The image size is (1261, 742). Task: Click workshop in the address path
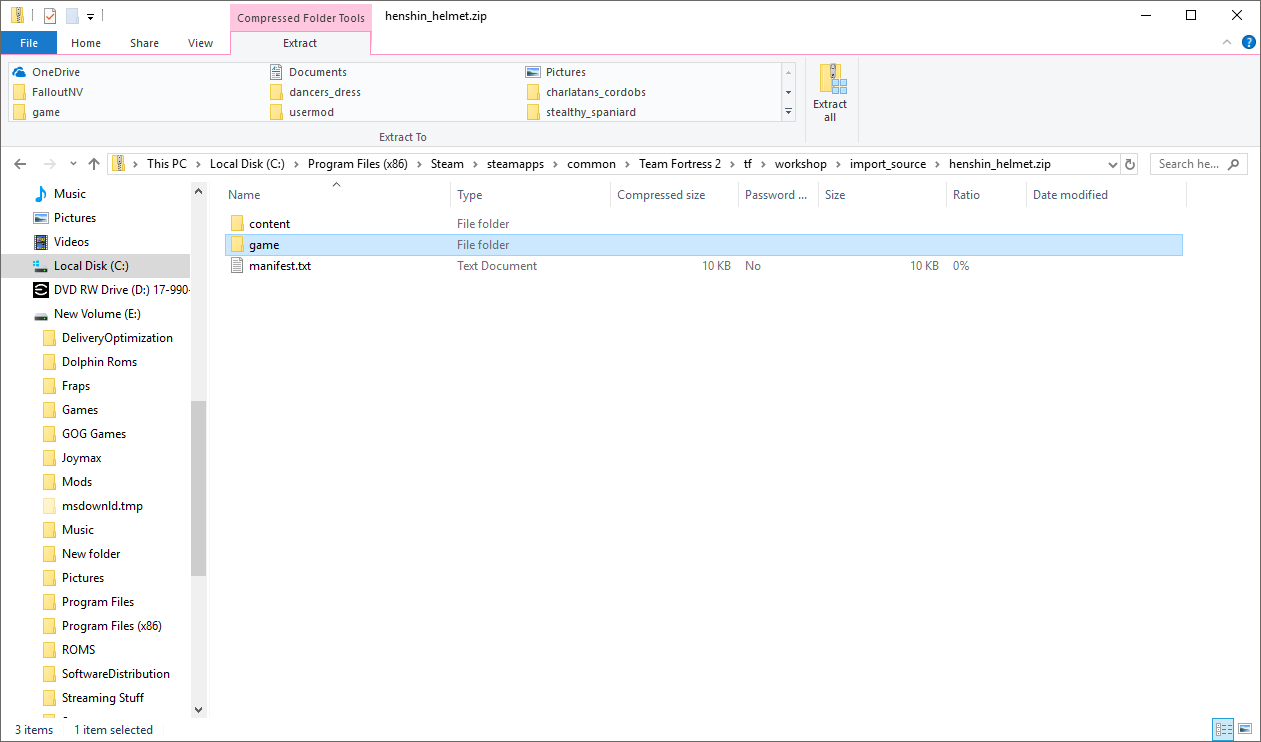click(800, 164)
